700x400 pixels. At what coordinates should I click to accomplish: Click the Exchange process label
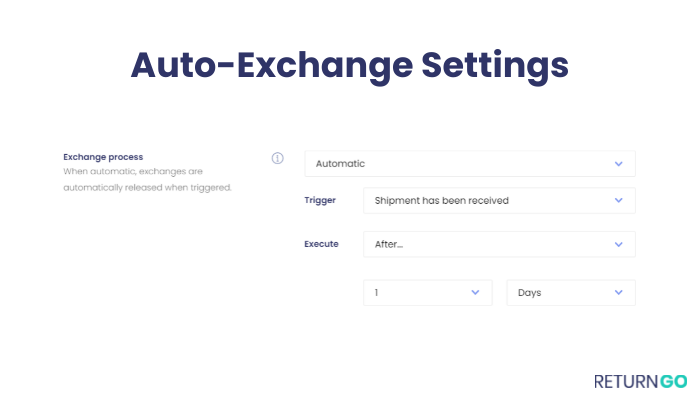(103, 157)
